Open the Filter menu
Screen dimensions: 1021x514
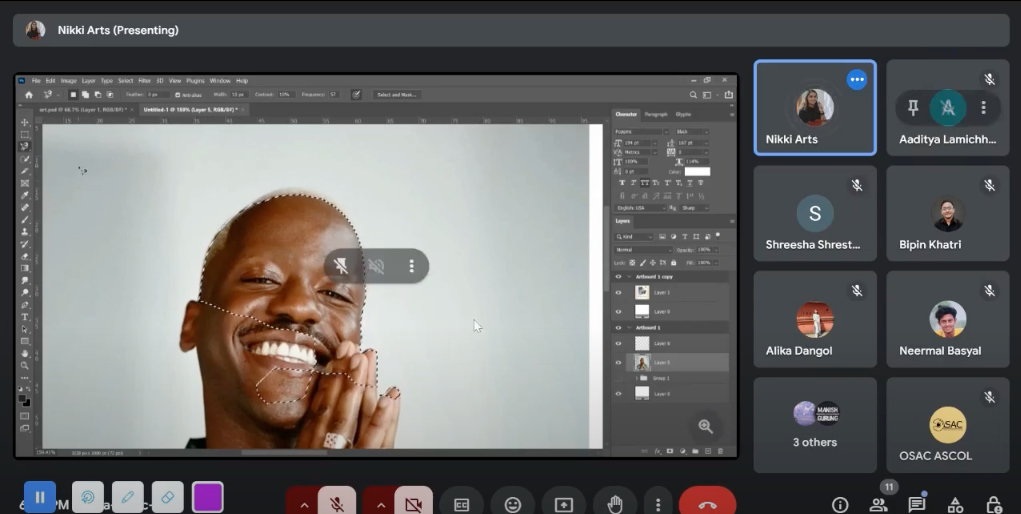click(145, 81)
